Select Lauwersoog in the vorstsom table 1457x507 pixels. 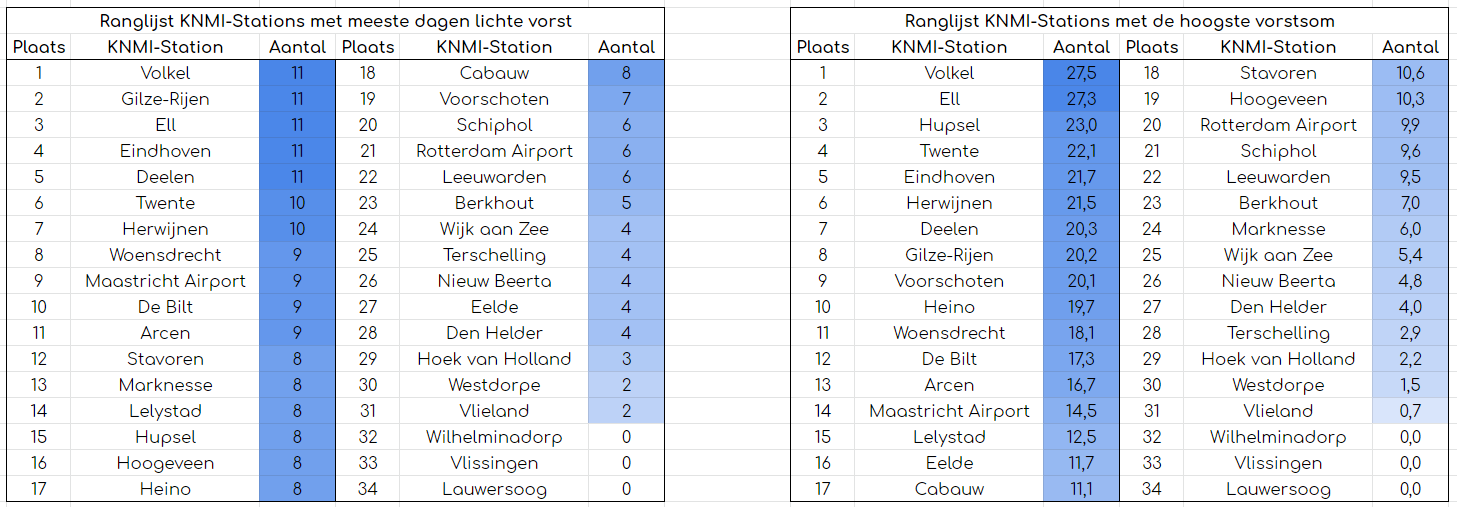pyautogui.click(x=1278, y=489)
